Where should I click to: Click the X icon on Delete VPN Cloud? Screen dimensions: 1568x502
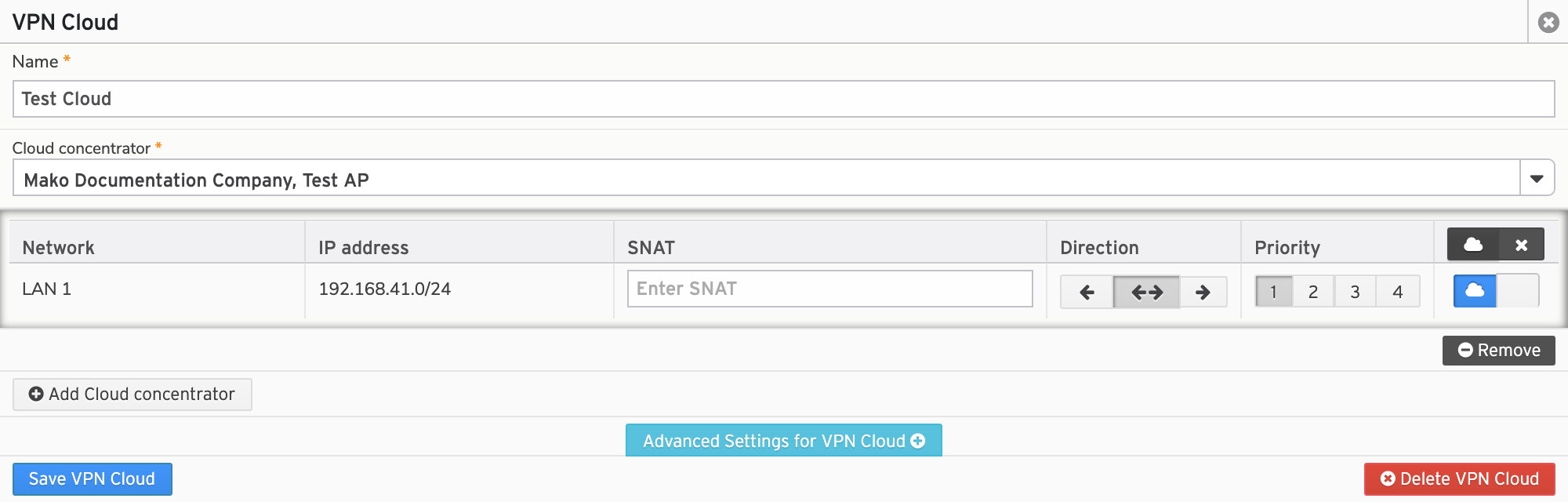point(1387,478)
